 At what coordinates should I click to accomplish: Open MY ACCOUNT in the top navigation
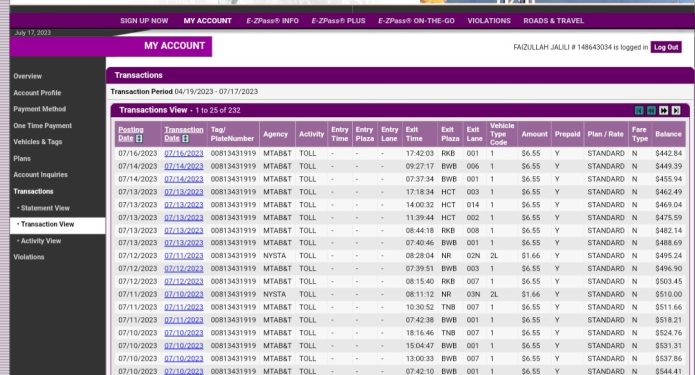pyautogui.click(x=207, y=21)
